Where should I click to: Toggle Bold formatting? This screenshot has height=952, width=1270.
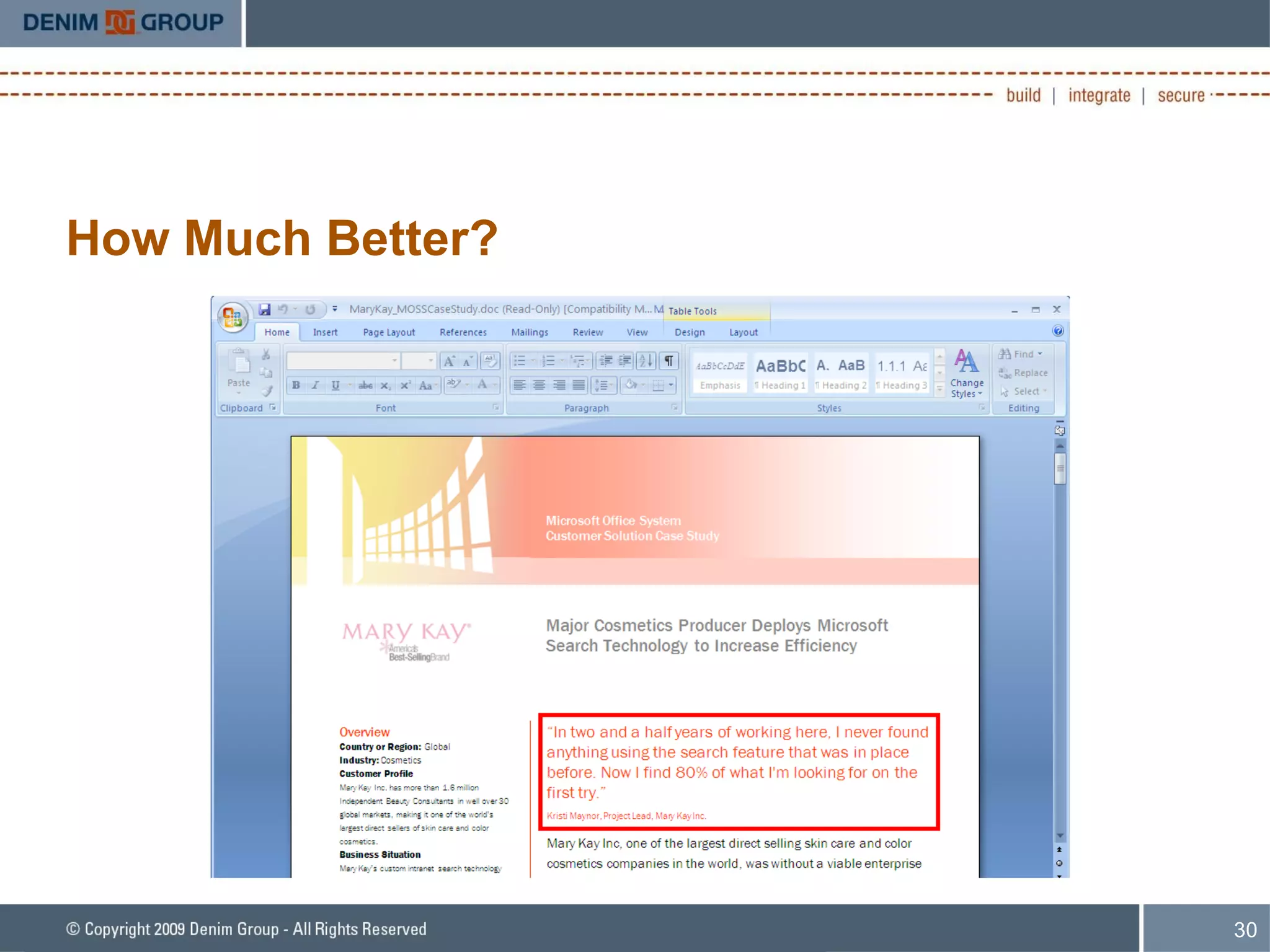point(296,385)
